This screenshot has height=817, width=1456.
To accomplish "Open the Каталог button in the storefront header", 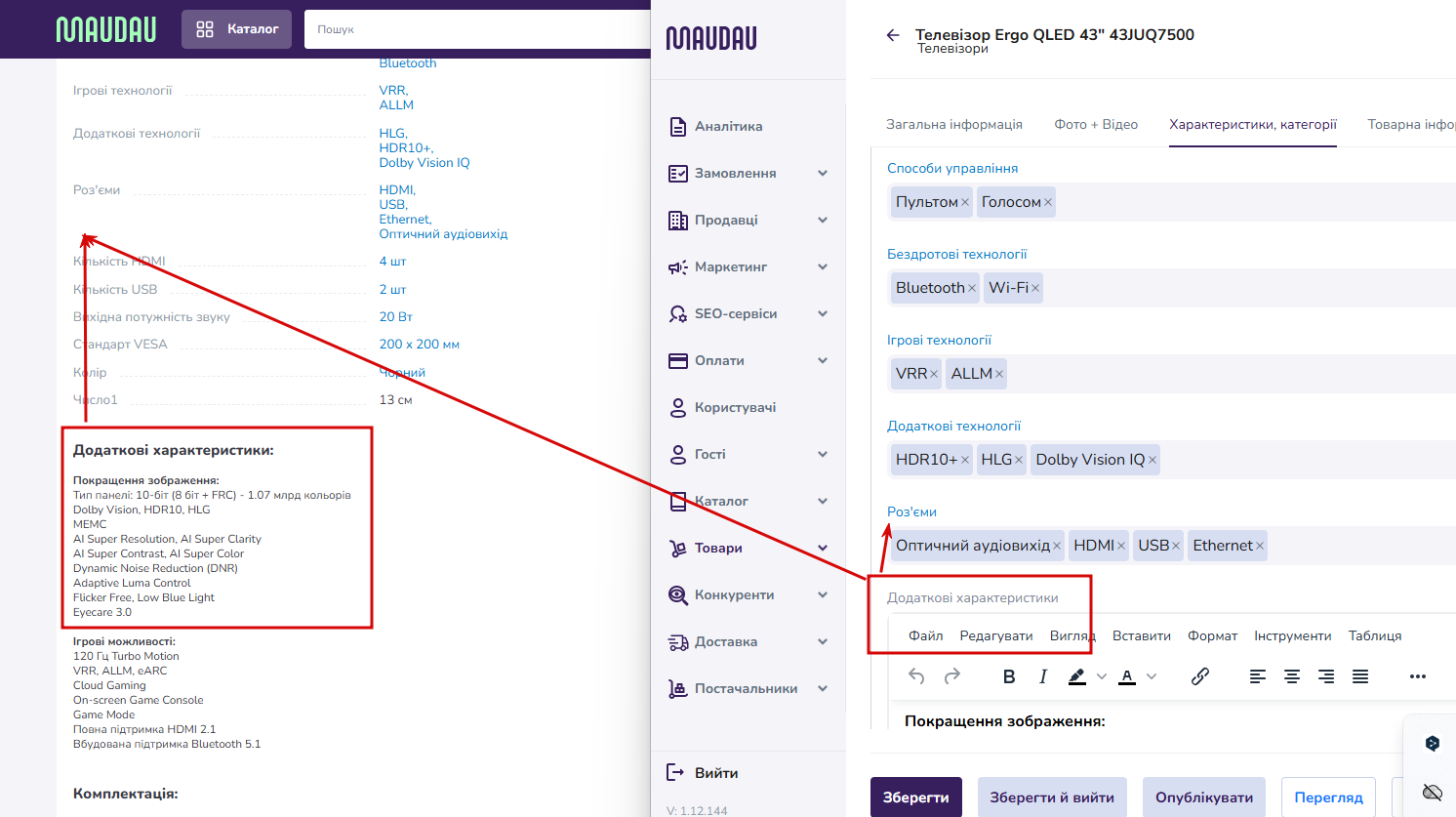I will (x=237, y=29).
